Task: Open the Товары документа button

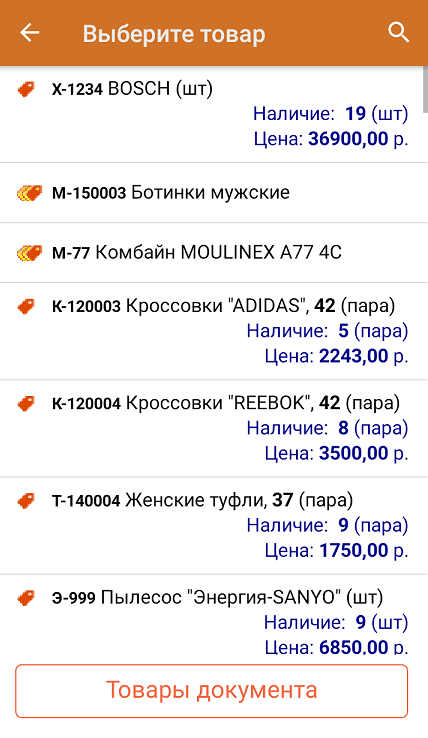Action: coord(211,691)
